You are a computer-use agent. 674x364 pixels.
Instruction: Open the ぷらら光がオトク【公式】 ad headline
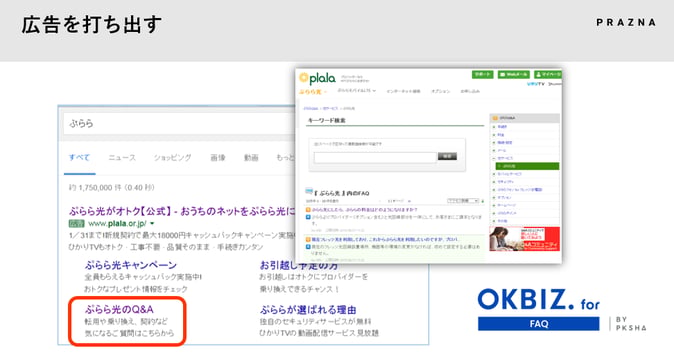(x=182, y=211)
